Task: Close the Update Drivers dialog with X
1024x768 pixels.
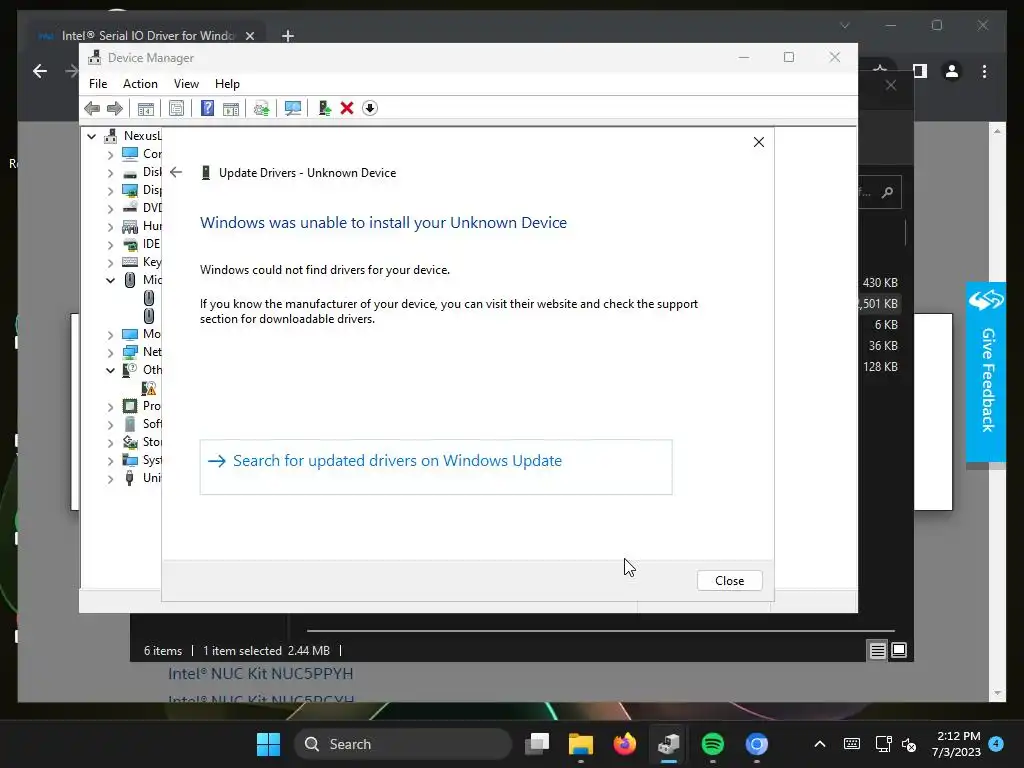Action: tap(758, 142)
